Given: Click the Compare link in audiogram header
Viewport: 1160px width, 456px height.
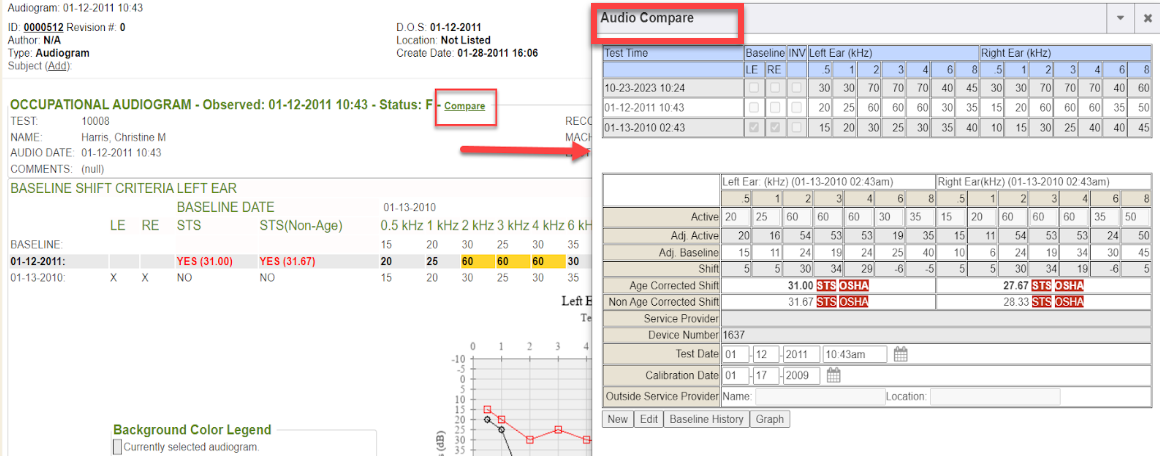Looking at the screenshot, I should point(465,106).
